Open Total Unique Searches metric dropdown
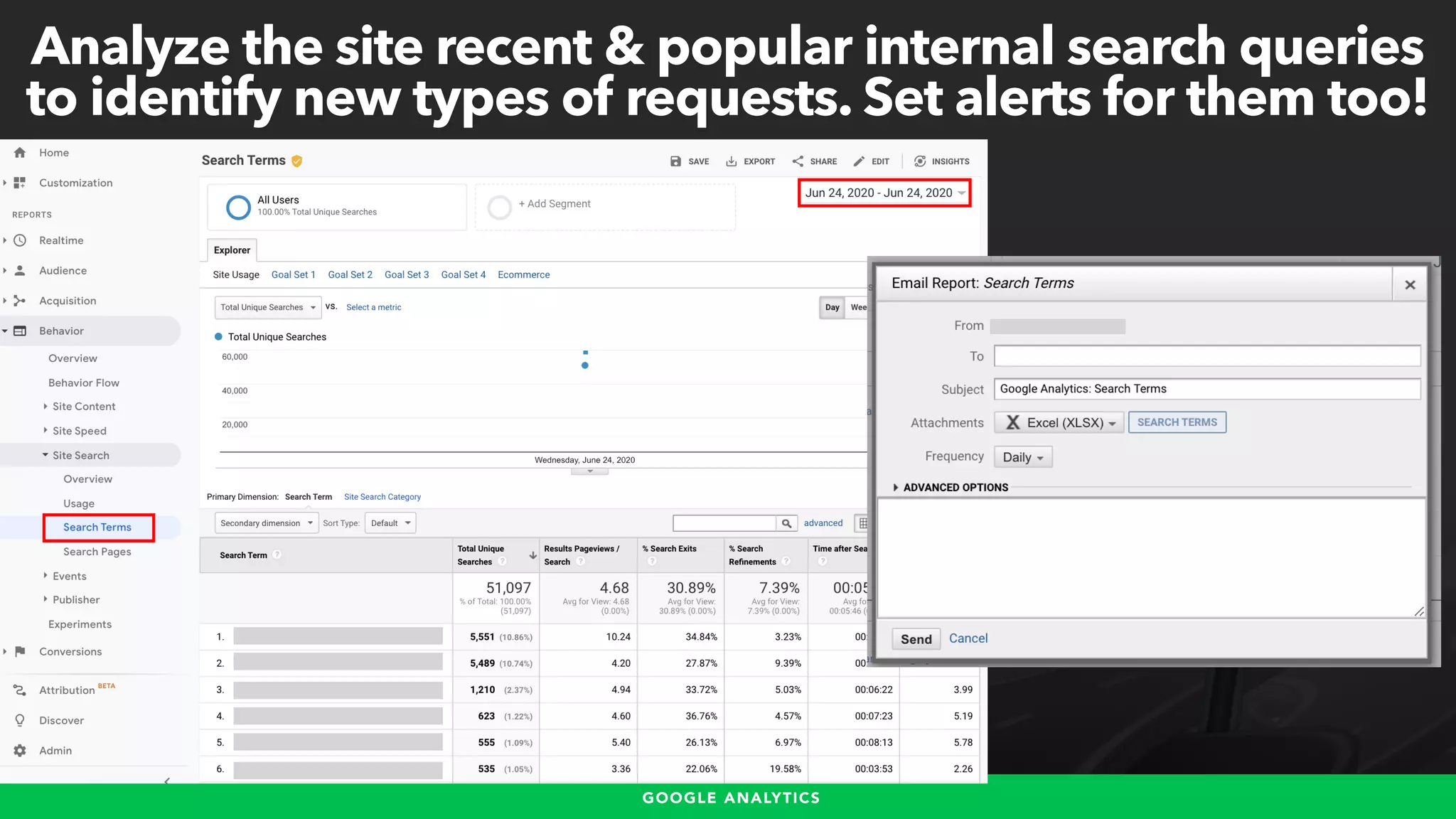This screenshot has width=1456, height=819. tap(268, 307)
